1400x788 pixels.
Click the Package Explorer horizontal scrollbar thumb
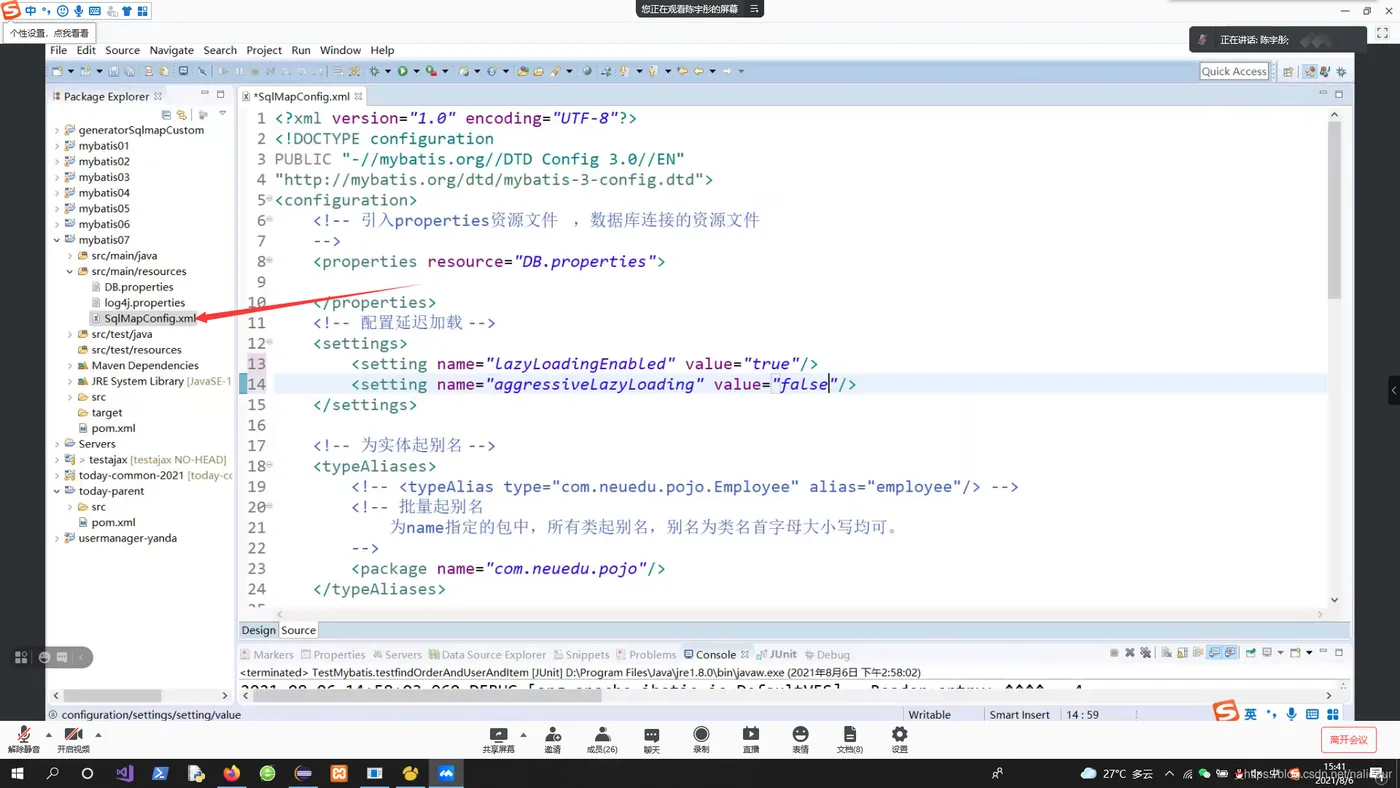point(112,695)
